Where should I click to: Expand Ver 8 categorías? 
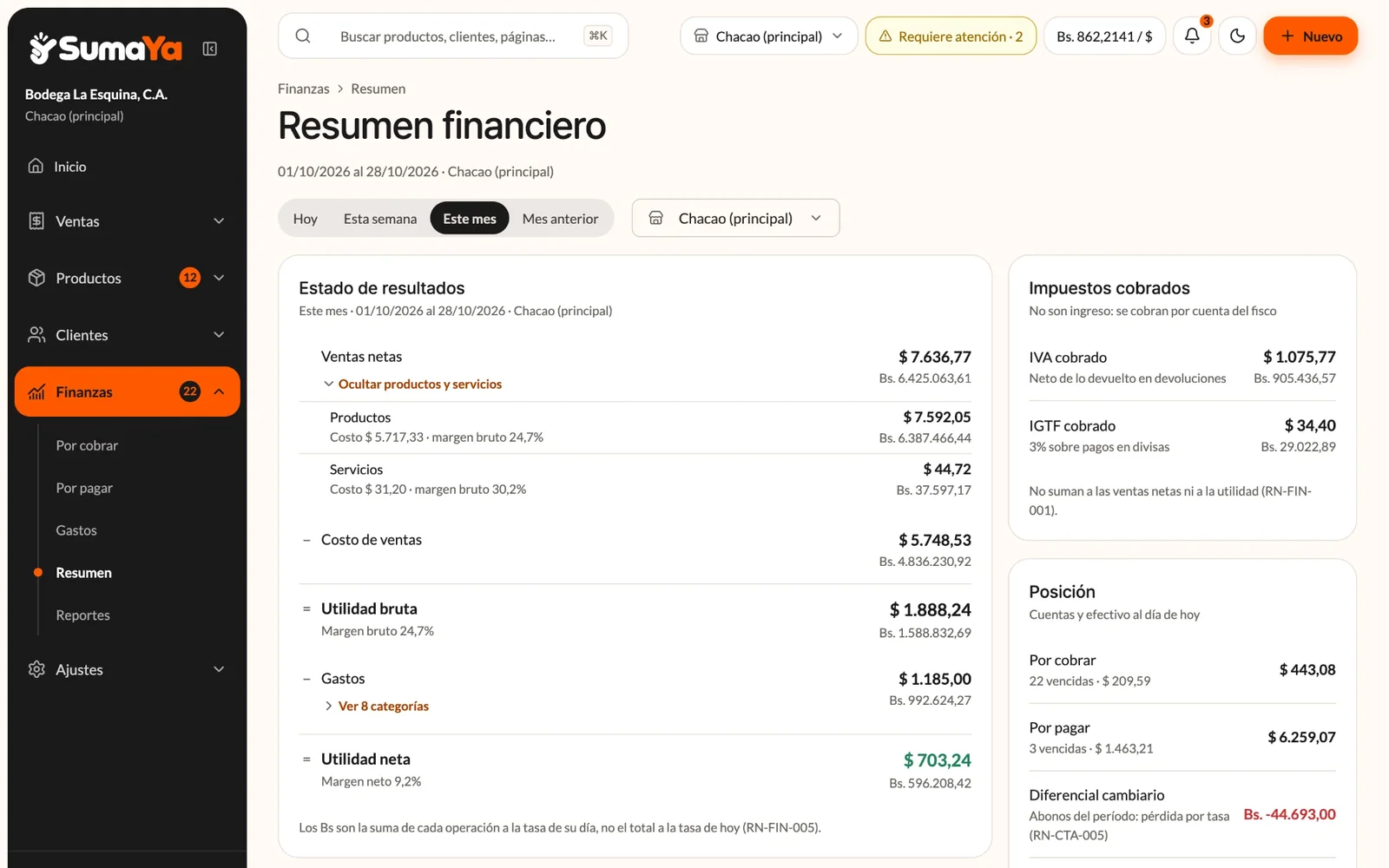[x=376, y=706]
